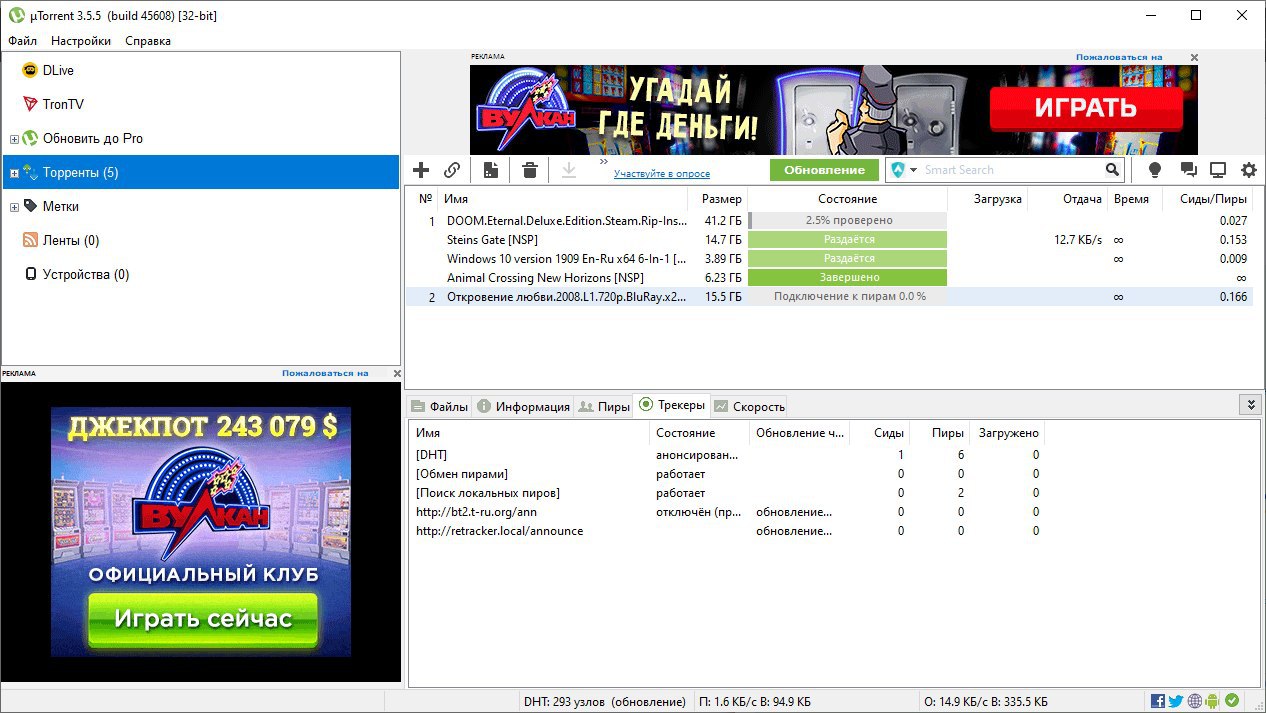
Task: Click the remote monitor icon in toolbar
Action: click(1218, 170)
